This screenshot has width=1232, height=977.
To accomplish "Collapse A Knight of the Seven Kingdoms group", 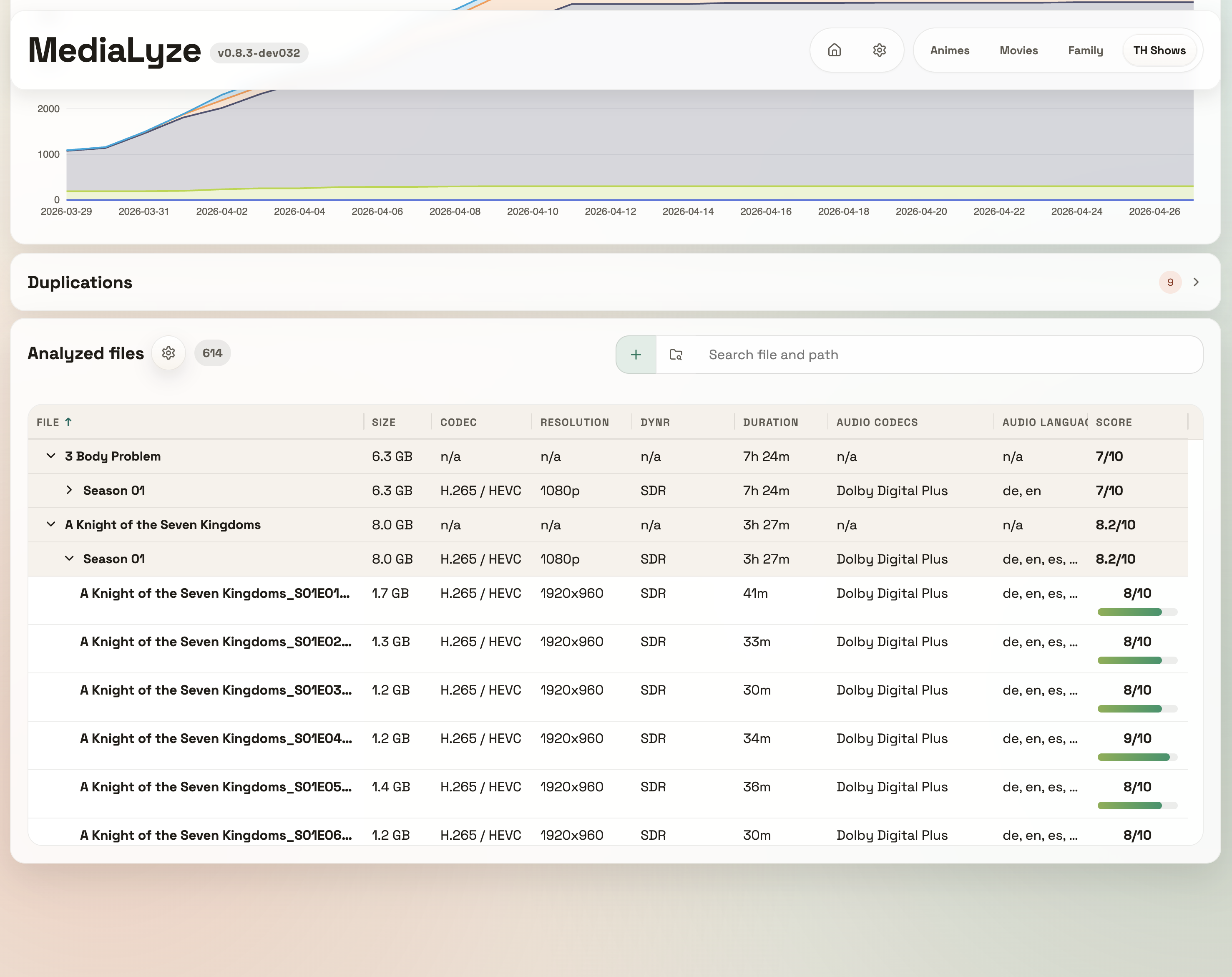I will tap(51, 525).
